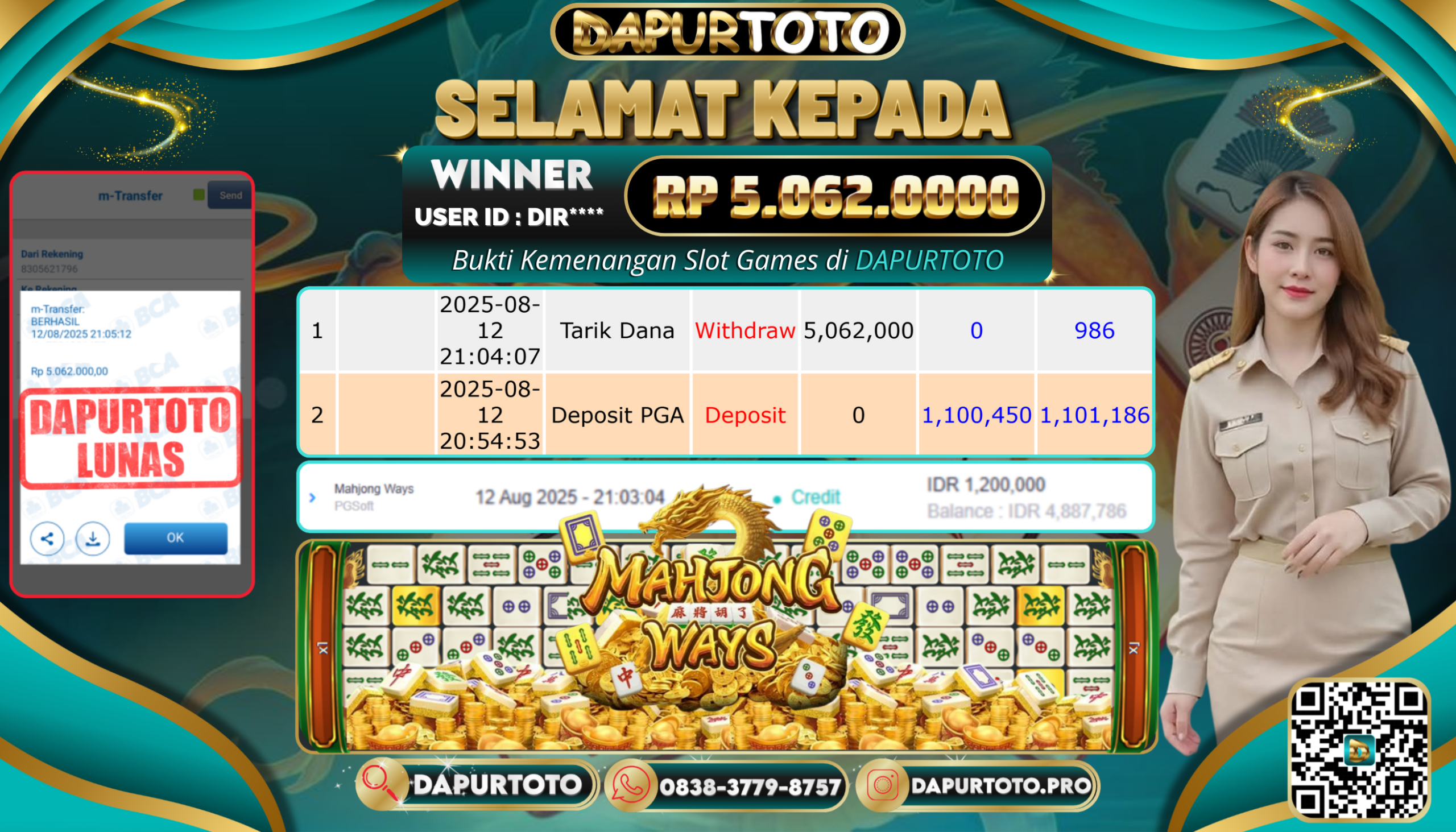Viewport: 1456px width, 832px height.
Task: Select the Deposit PGA row
Action: (726, 414)
